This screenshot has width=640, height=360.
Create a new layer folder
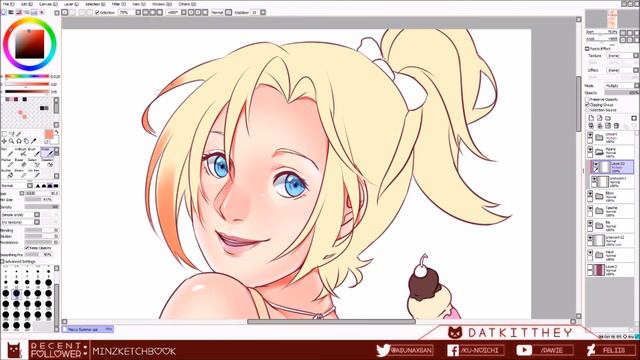[x=608, y=118]
